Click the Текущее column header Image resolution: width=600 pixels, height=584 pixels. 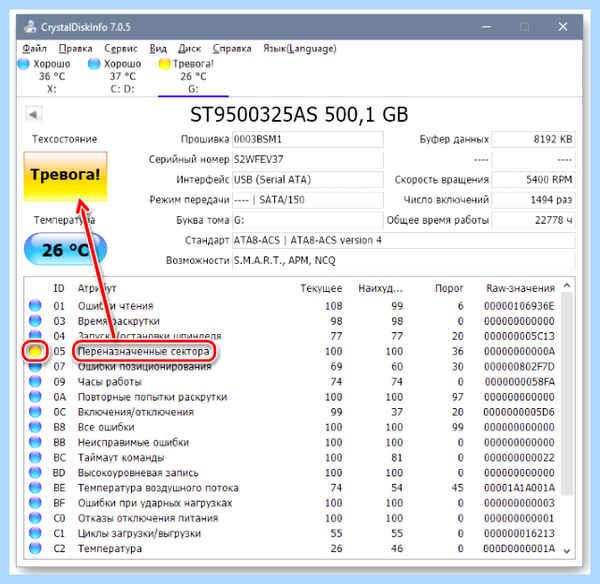click(321, 288)
